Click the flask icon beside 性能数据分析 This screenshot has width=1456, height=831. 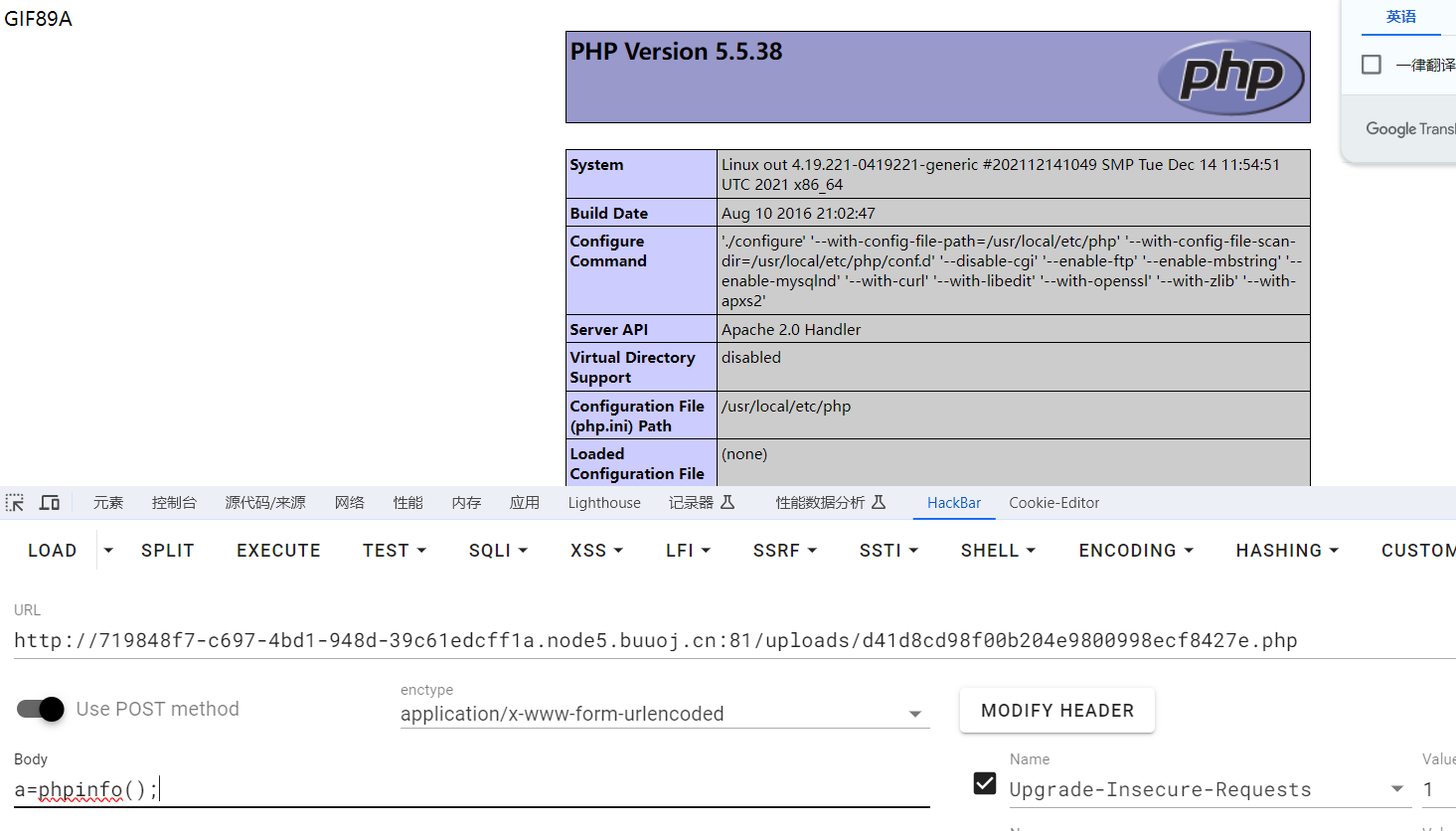(x=879, y=503)
